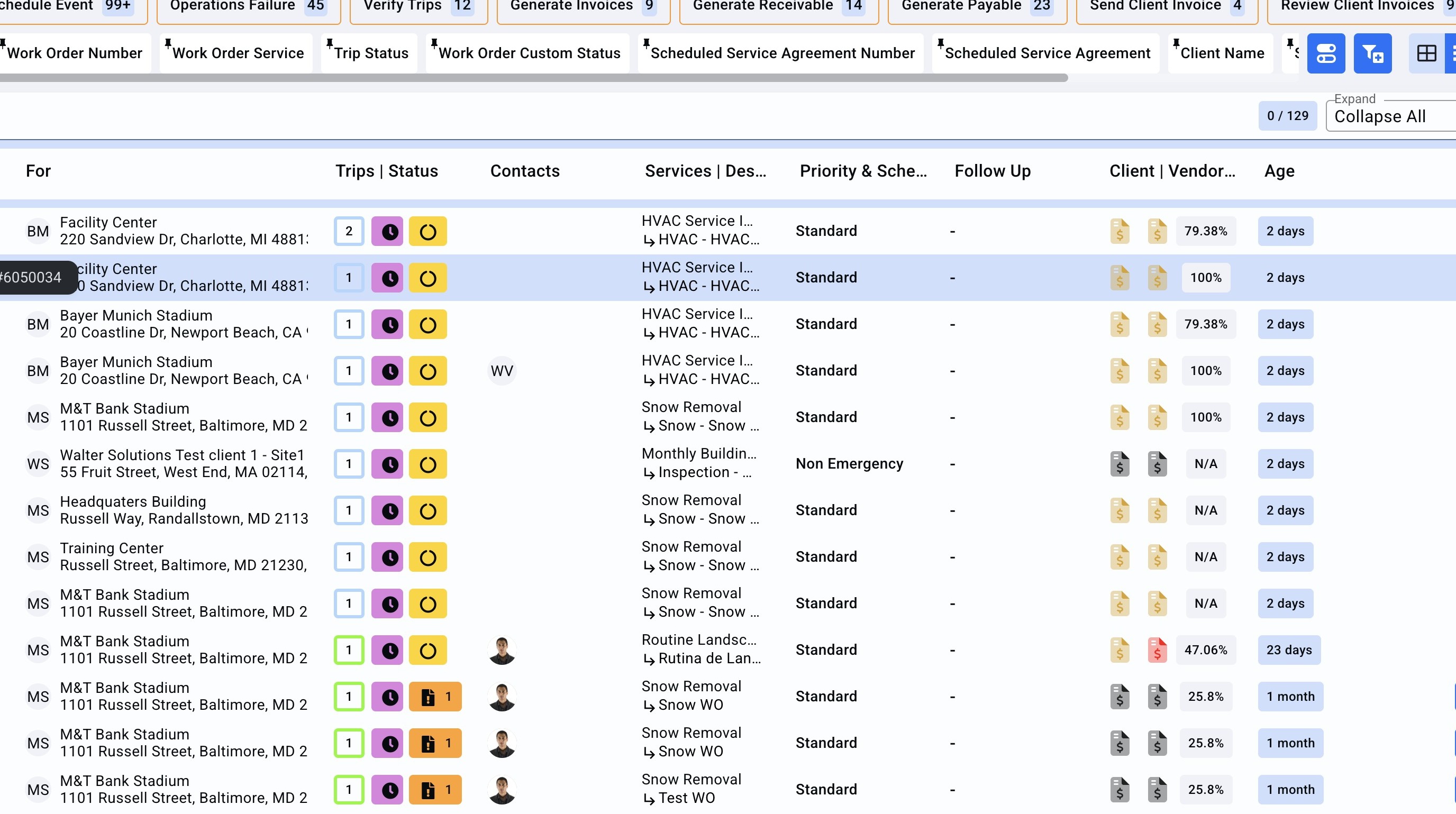The height and width of the screenshot is (814, 1456).
Task: Click red vendor invoice icon on 47.06% row
Action: pos(1157,650)
